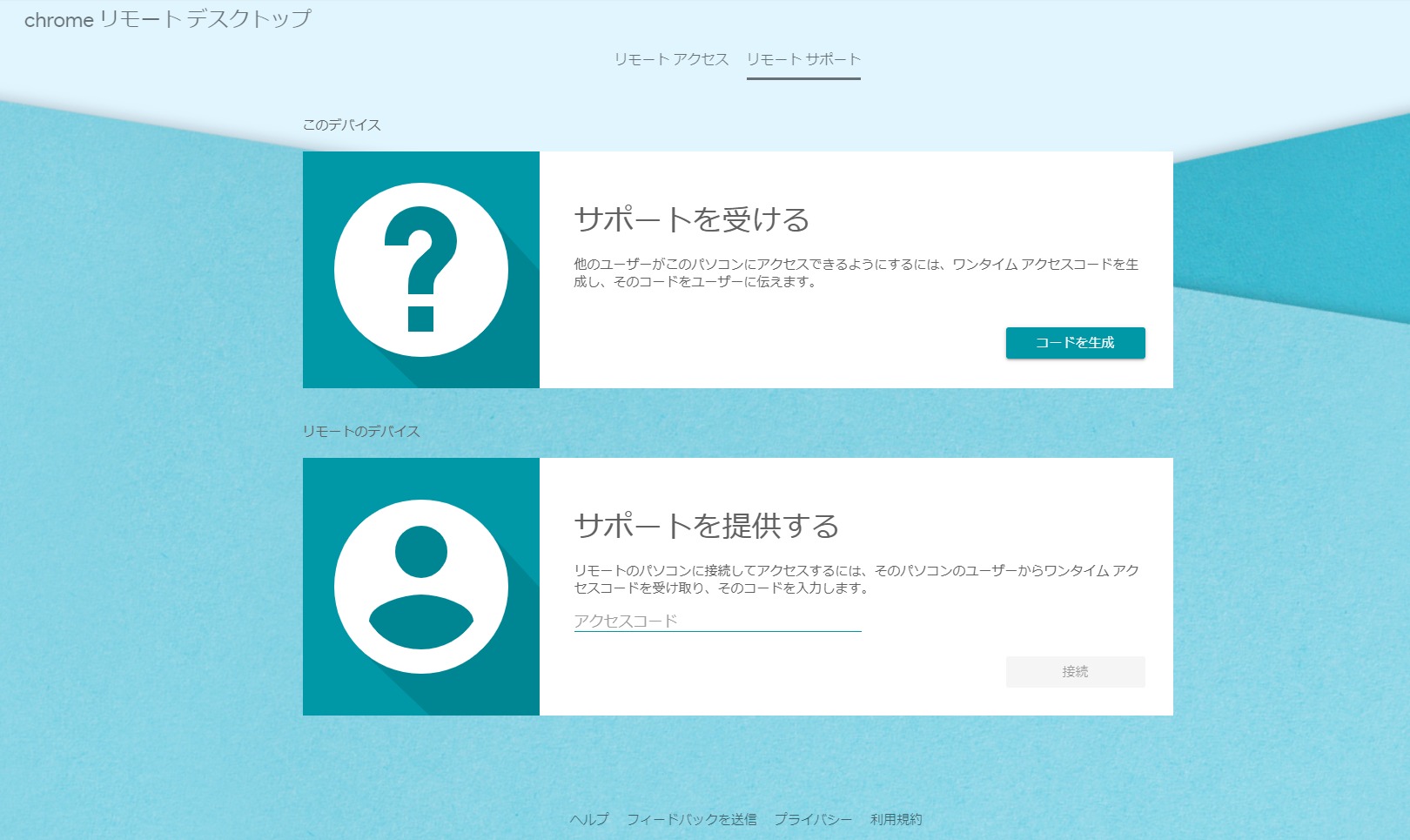The image size is (1410, 840).
Task: Click empty space left of コードを生成 button
Action: [x=783, y=343]
